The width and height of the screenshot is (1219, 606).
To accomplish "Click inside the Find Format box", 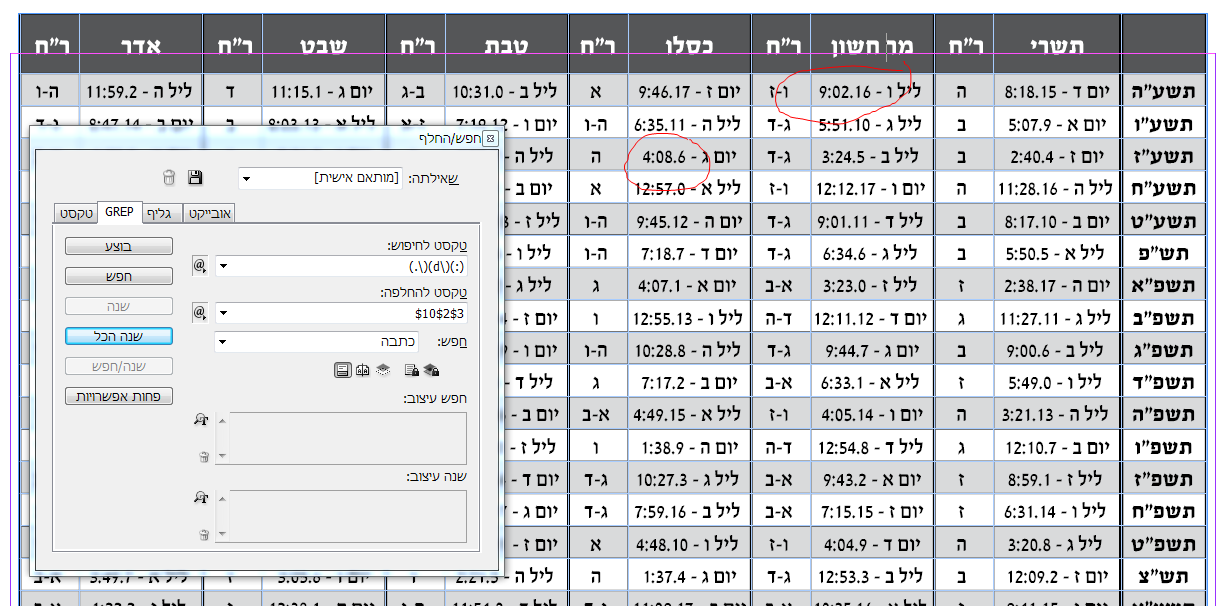I will click(x=347, y=438).
